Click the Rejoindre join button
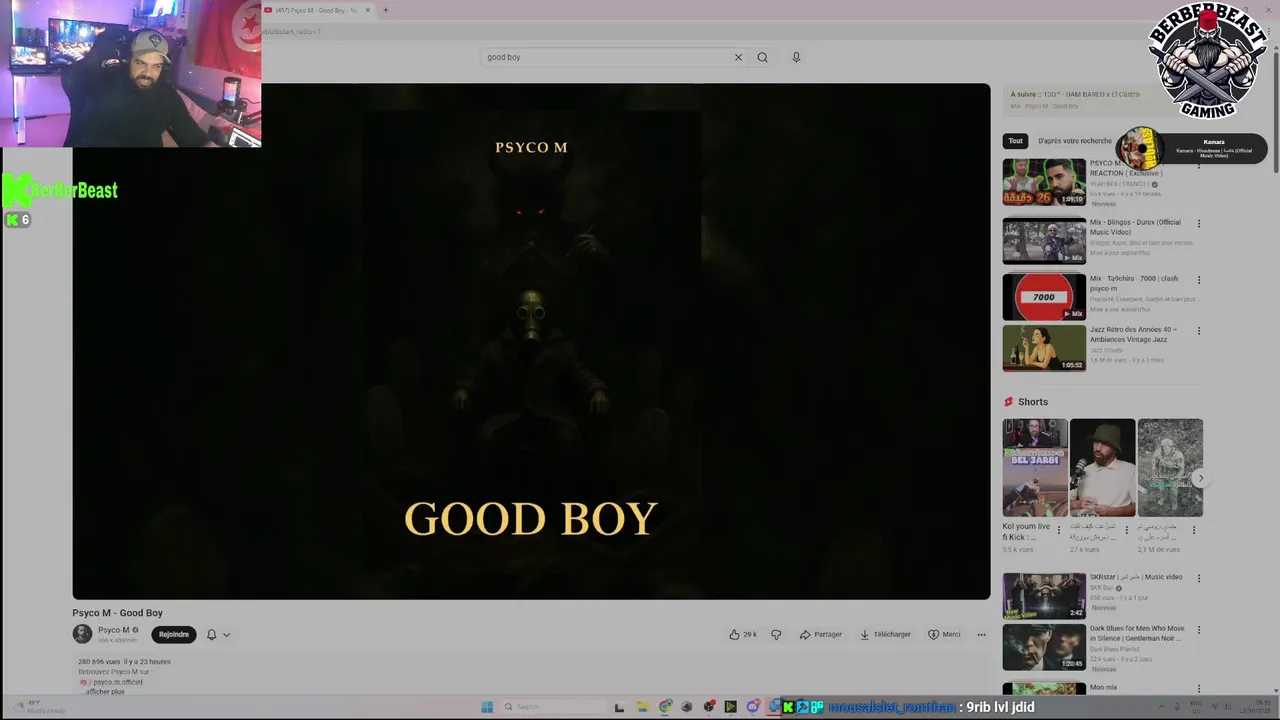Screen dimensions: 1280x720 [174, 634]
